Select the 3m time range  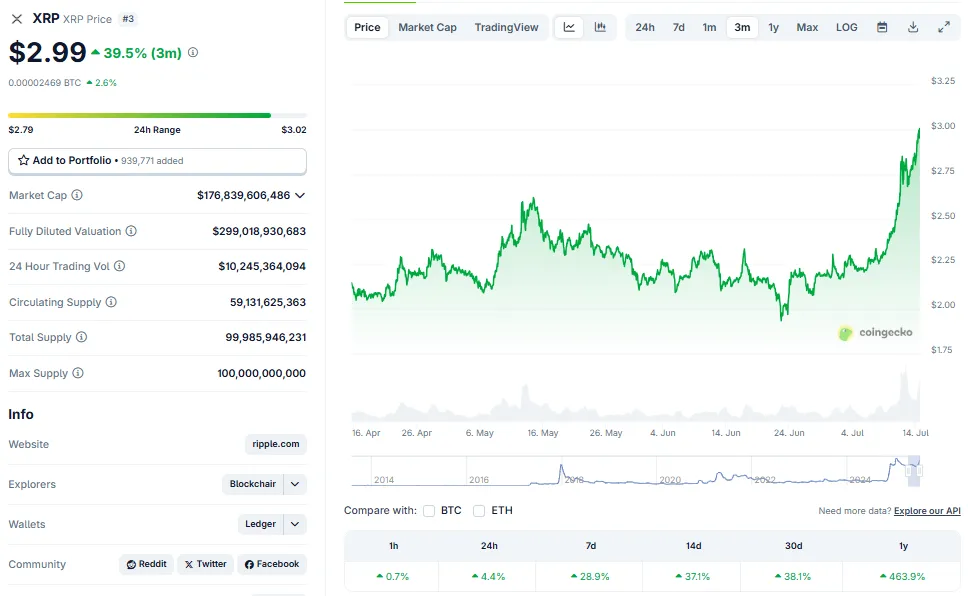click(742, 27)
